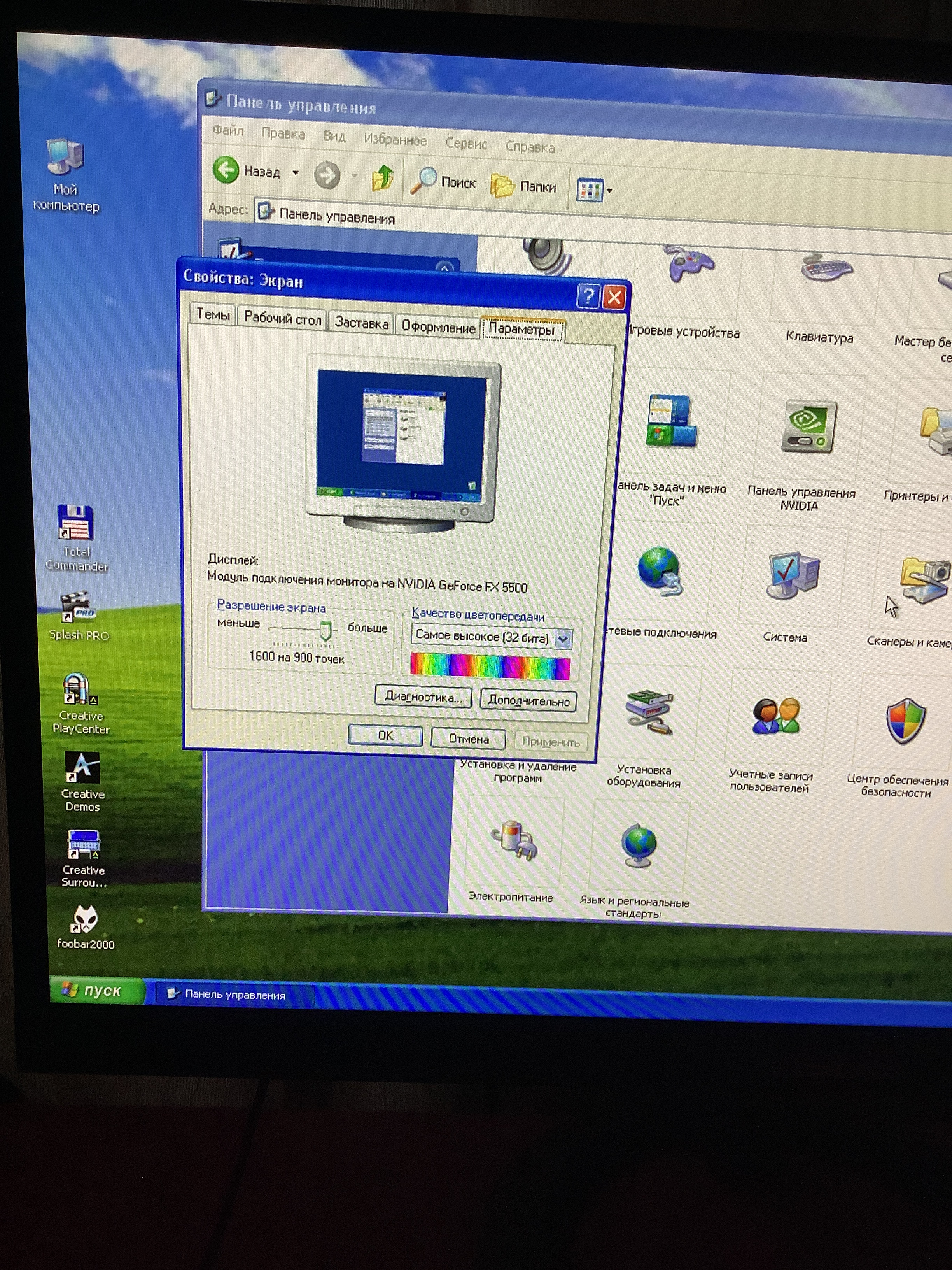Click the "1600 на 900 точек" text
The height and width of the screenshot is (1270, 952).
(x=297, y=658)
